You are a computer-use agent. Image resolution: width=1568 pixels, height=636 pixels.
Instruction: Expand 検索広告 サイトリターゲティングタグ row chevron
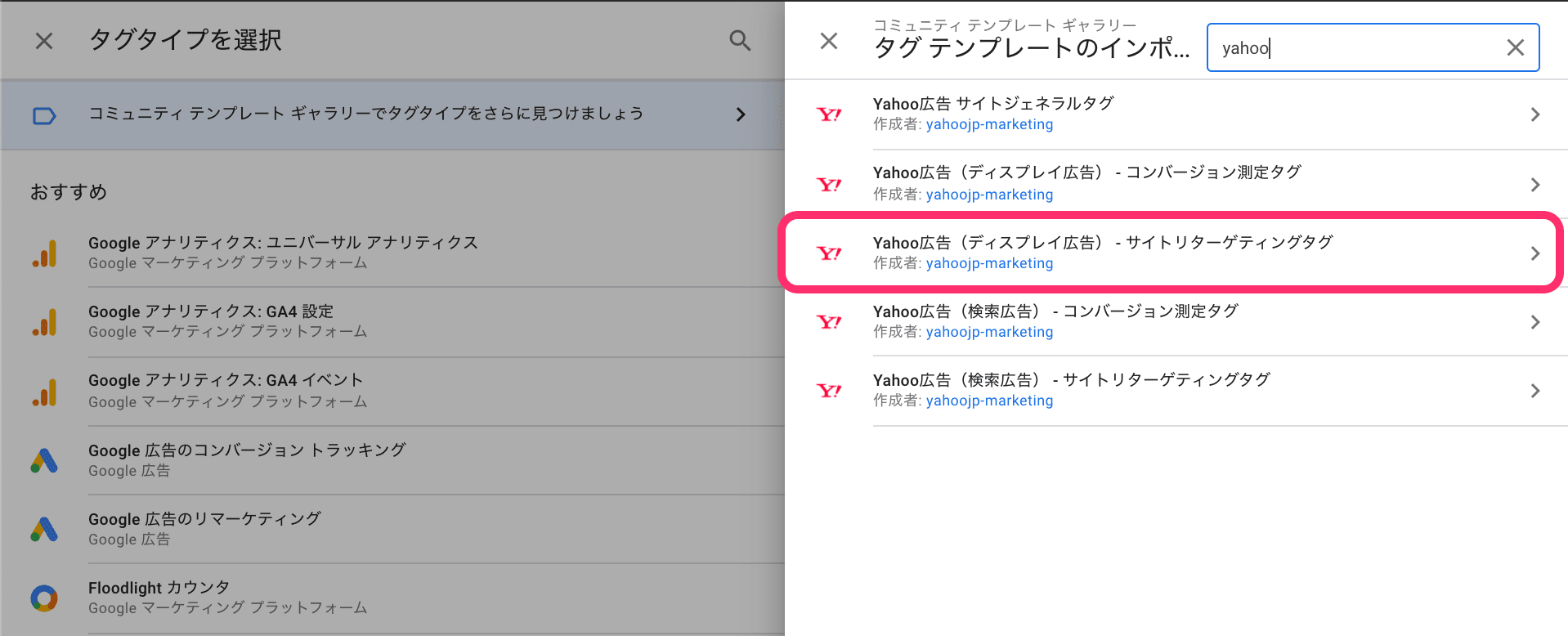coord(1535,391)
